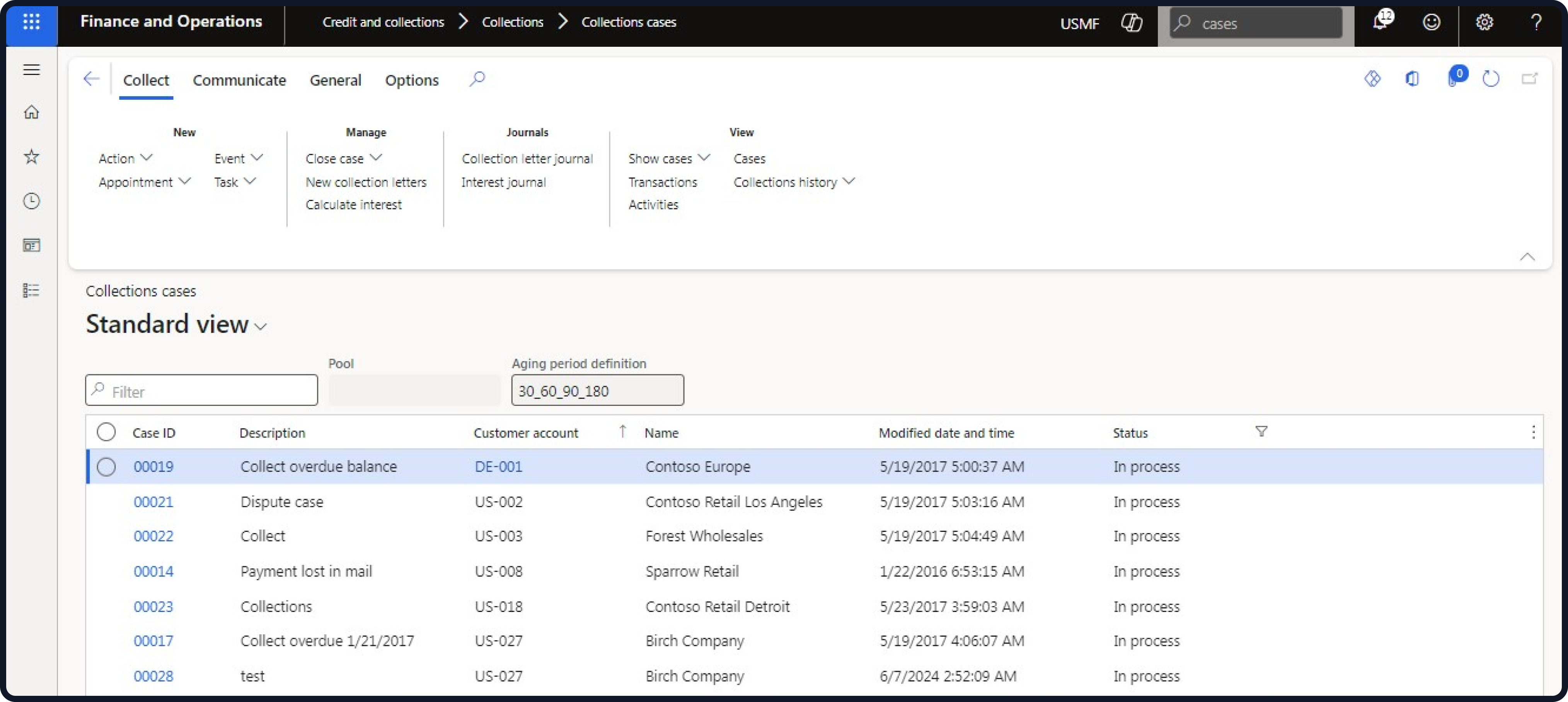Open the app launcher waffle icon

31,22
